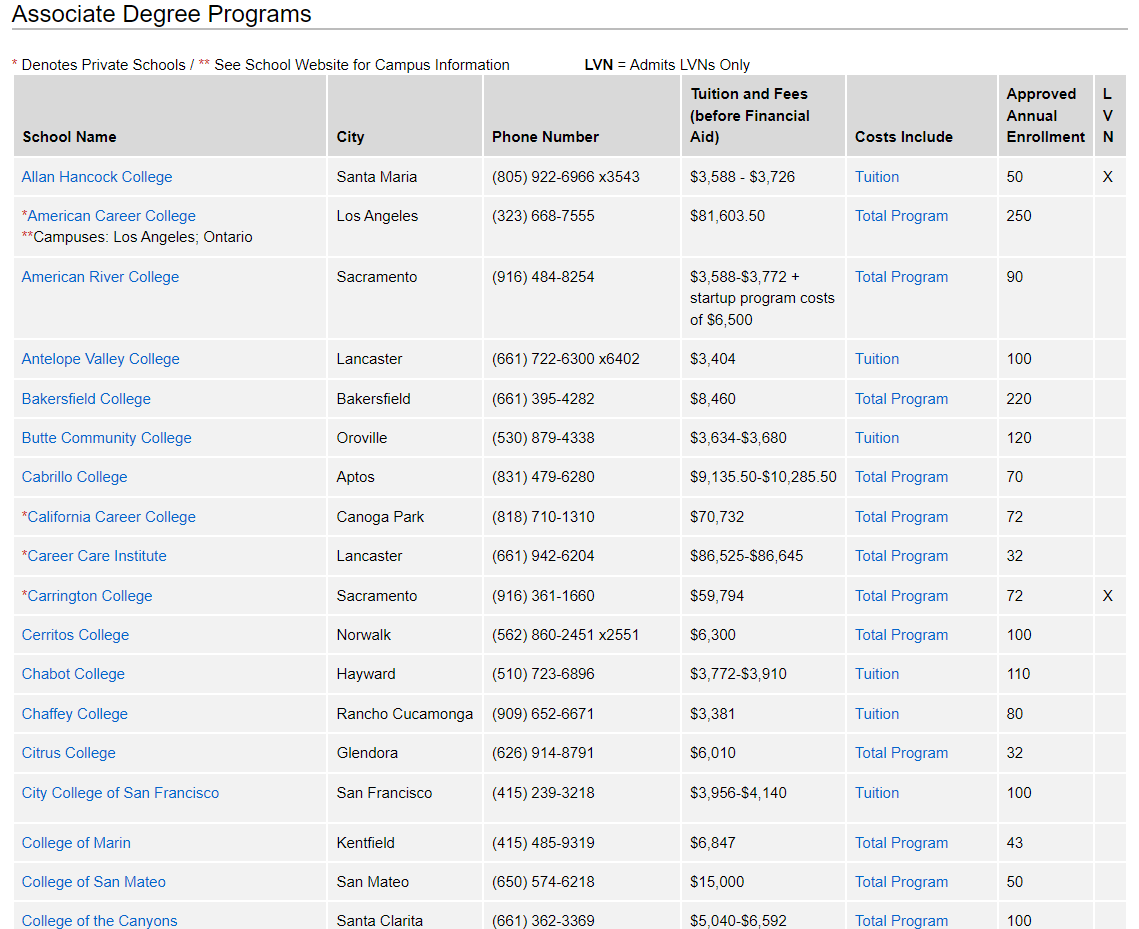Image resolution: width=1139 pixels, height=929 pixels.
Task: Open Chaffey College link
Action: [x=74, y=714]
